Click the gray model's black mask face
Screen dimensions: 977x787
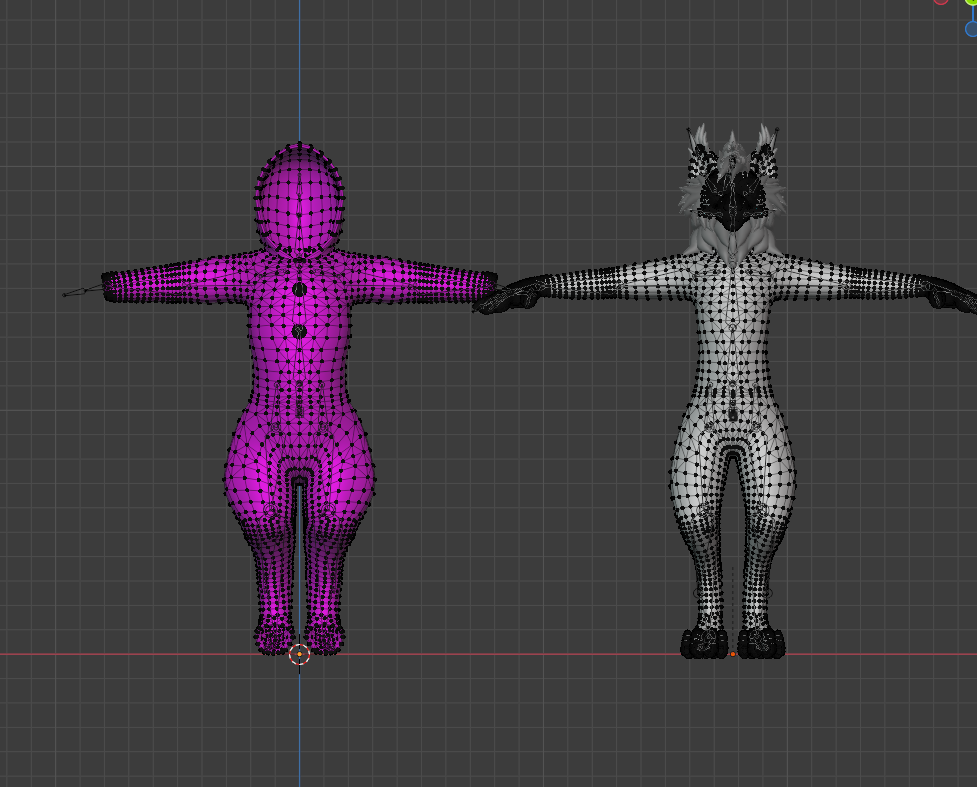tap(731, 196)
